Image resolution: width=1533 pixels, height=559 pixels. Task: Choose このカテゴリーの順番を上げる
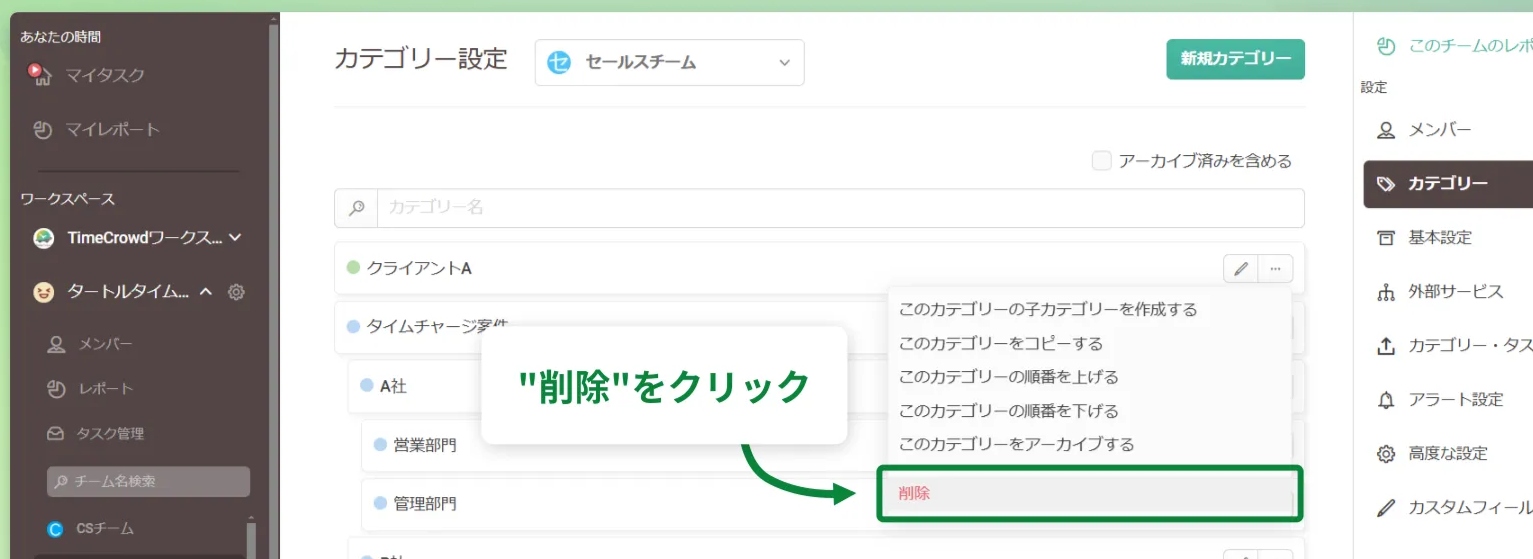click(x=1008, y=377)
